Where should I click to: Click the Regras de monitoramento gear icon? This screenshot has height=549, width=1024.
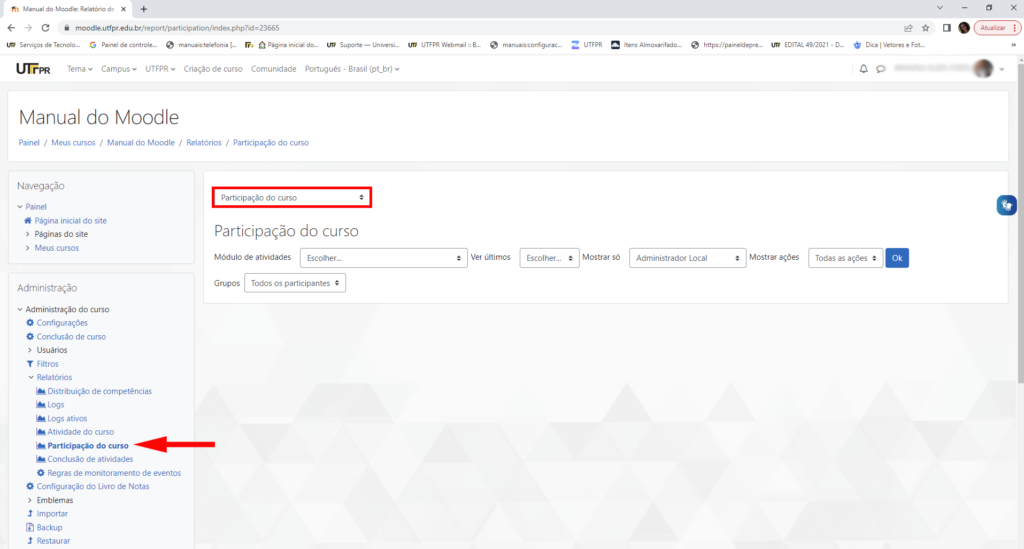[40, 473]
